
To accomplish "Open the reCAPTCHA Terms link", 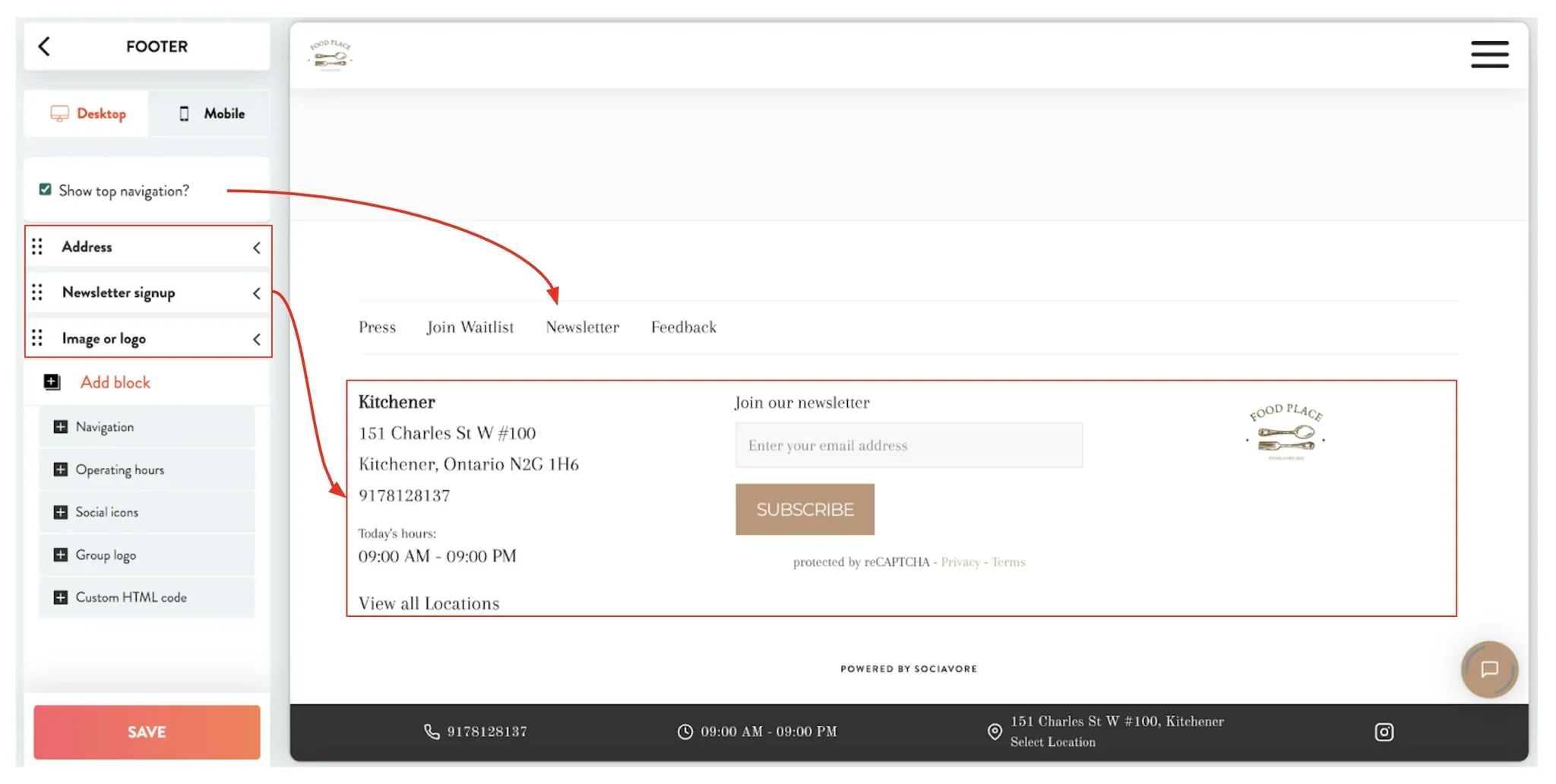I will (1008, 562).
